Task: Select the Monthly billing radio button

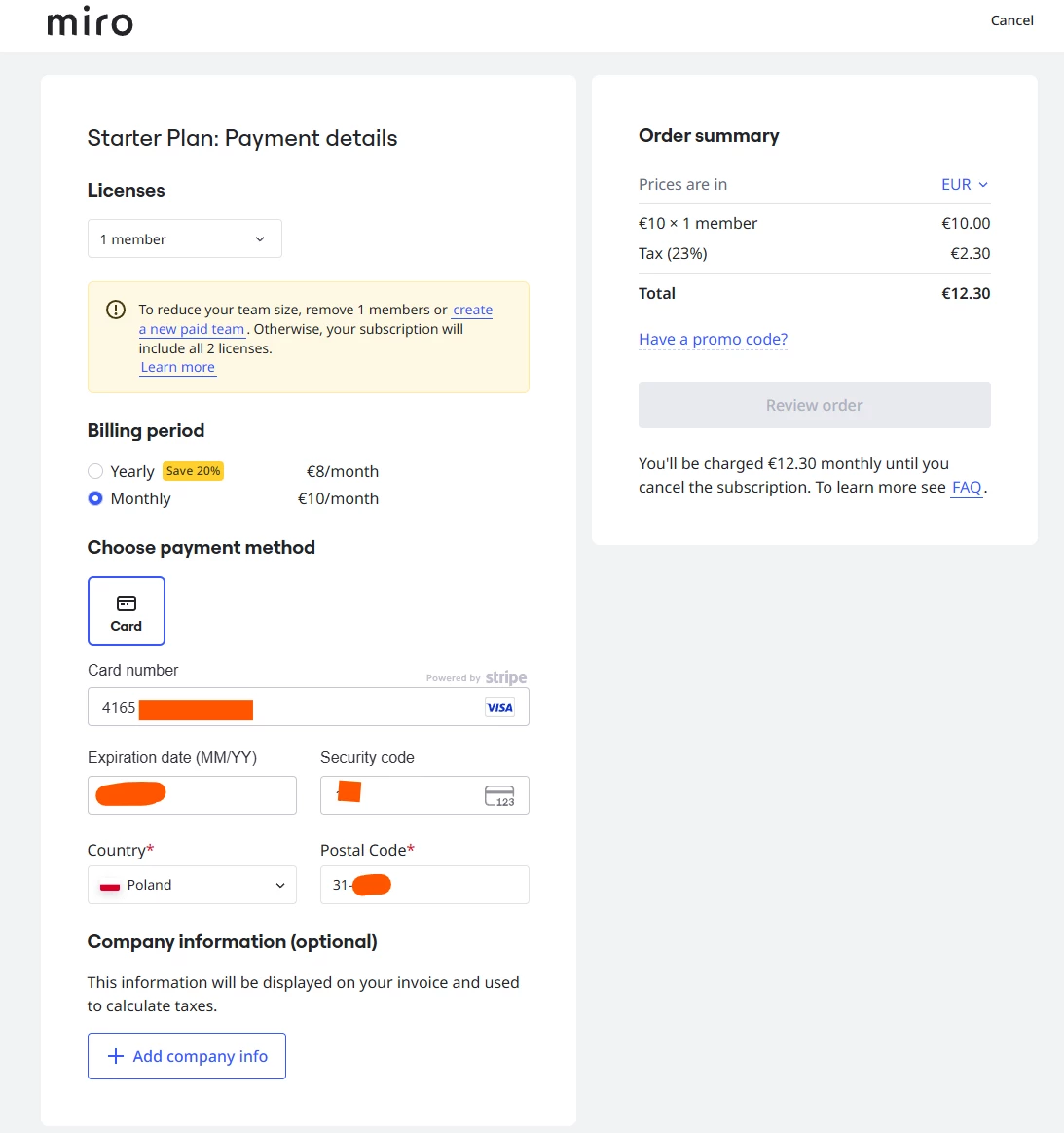Action: click(x=95, y=498)
